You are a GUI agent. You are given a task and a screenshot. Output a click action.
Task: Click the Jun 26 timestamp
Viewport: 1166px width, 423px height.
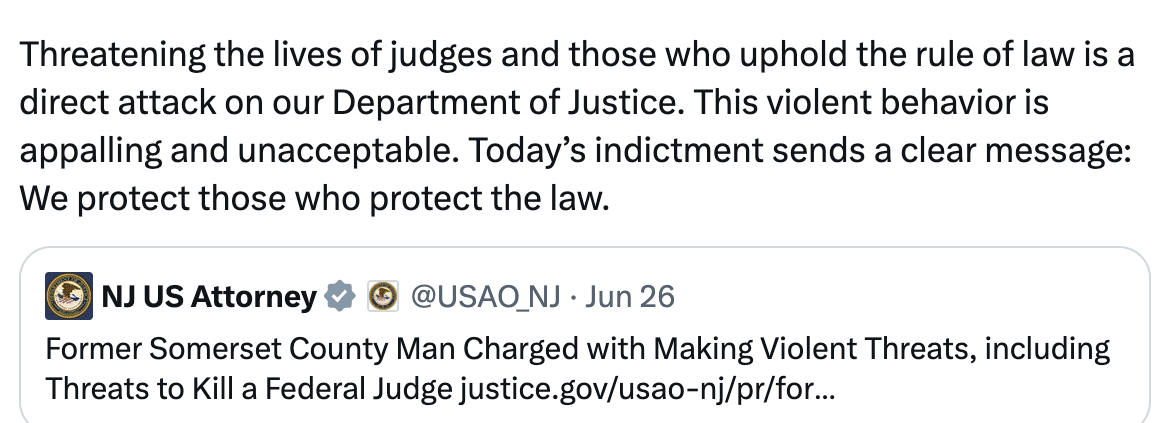click(x=629, y=297)
